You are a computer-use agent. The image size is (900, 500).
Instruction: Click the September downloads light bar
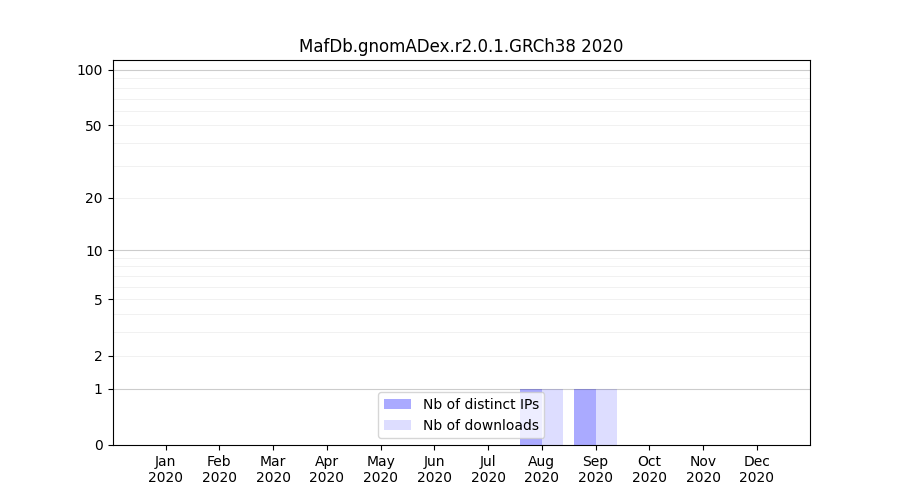click(x=606, y=417)
